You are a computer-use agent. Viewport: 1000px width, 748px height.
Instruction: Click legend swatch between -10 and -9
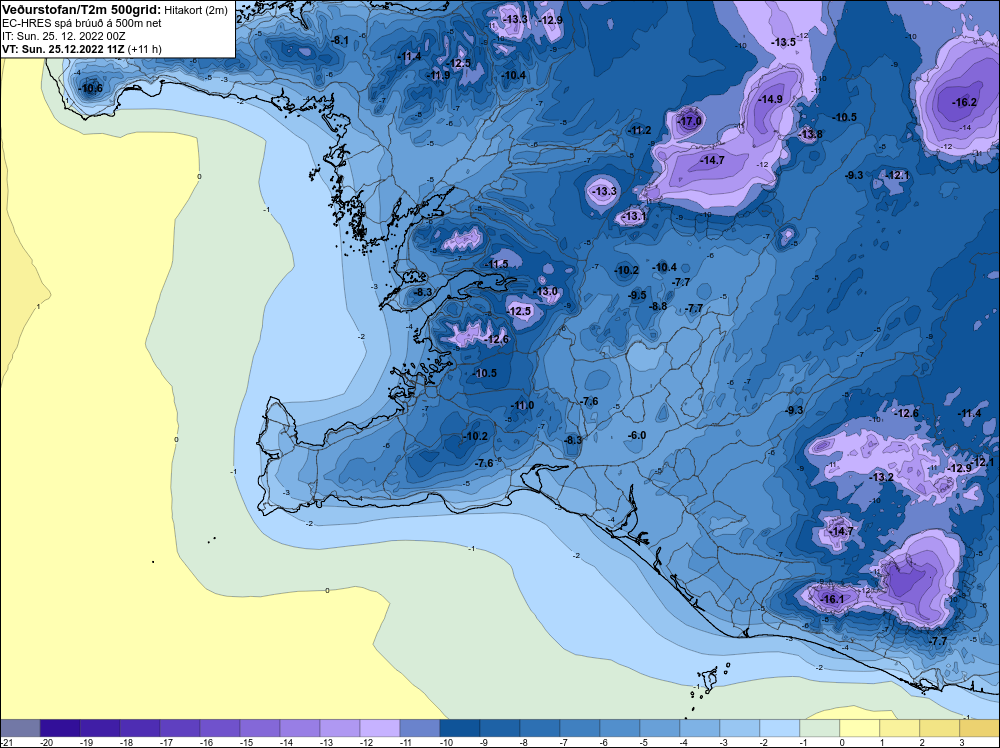coord(460,728)
